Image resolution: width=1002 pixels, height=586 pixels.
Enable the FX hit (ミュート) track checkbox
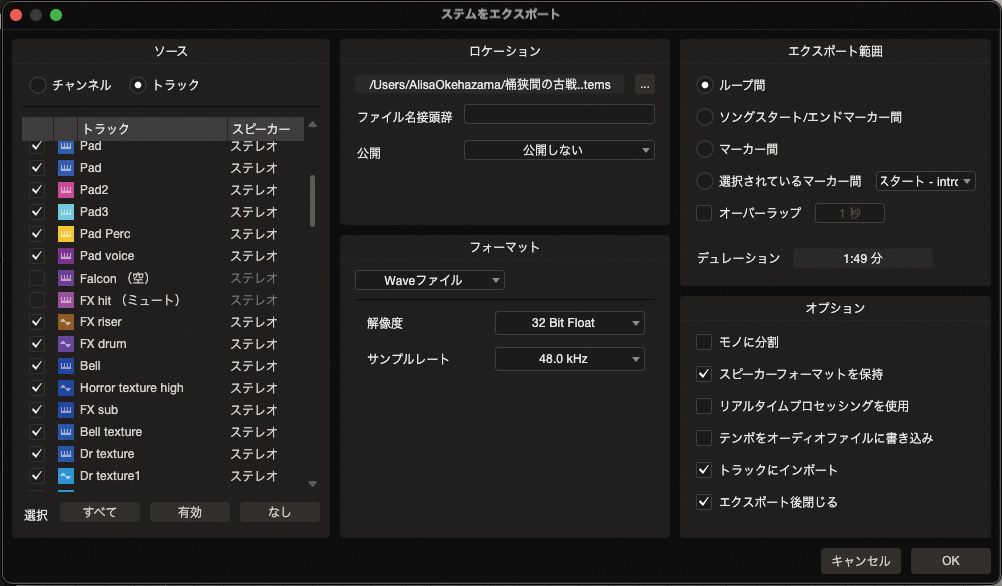click(37, 300)
